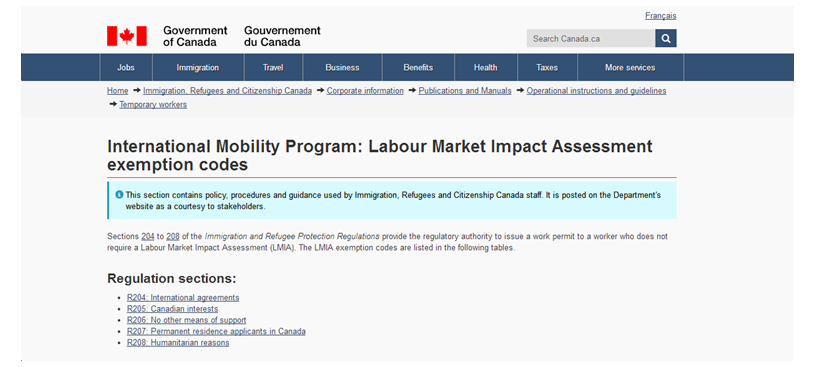Screen dimensions: 824x367
Task: Open the Temporary workers breadcrumb link
Action: click(x=153, y=104)
